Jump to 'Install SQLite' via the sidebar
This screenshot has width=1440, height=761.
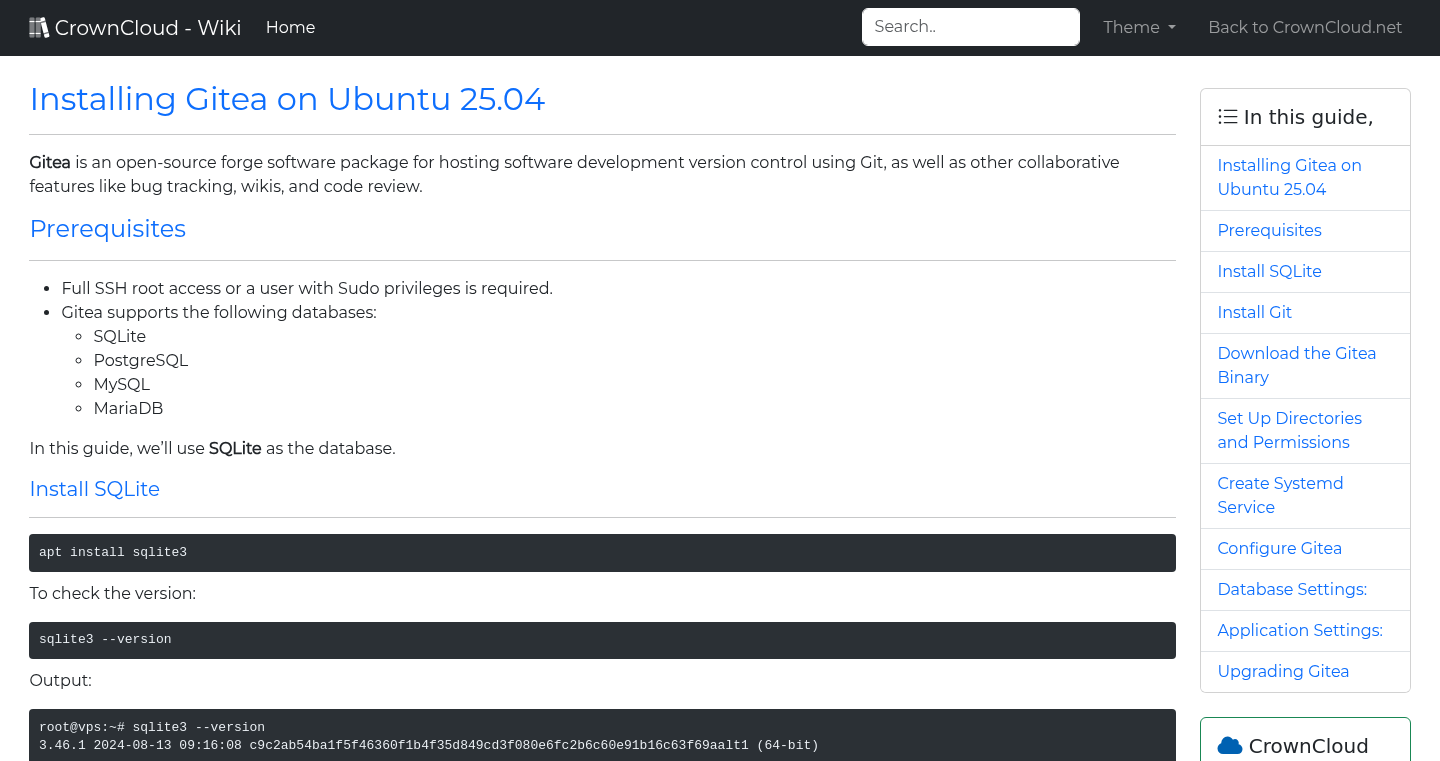click(1269, 271)
